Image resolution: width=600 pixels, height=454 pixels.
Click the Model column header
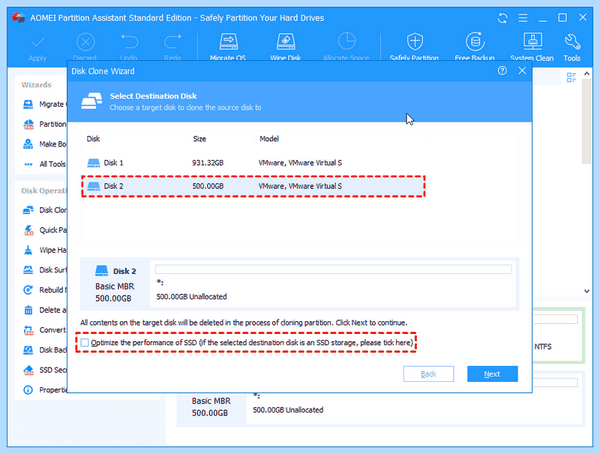[269, 139]
